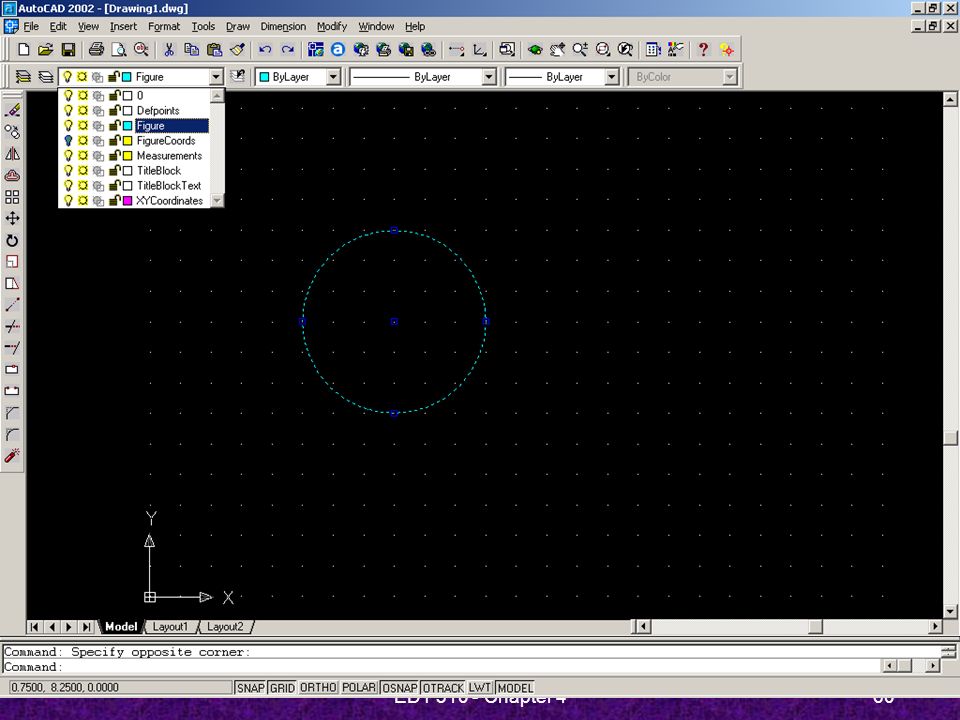Open the Draw menu
The width and height of the screenshot is (960, 720).
[x=238, y=26]
